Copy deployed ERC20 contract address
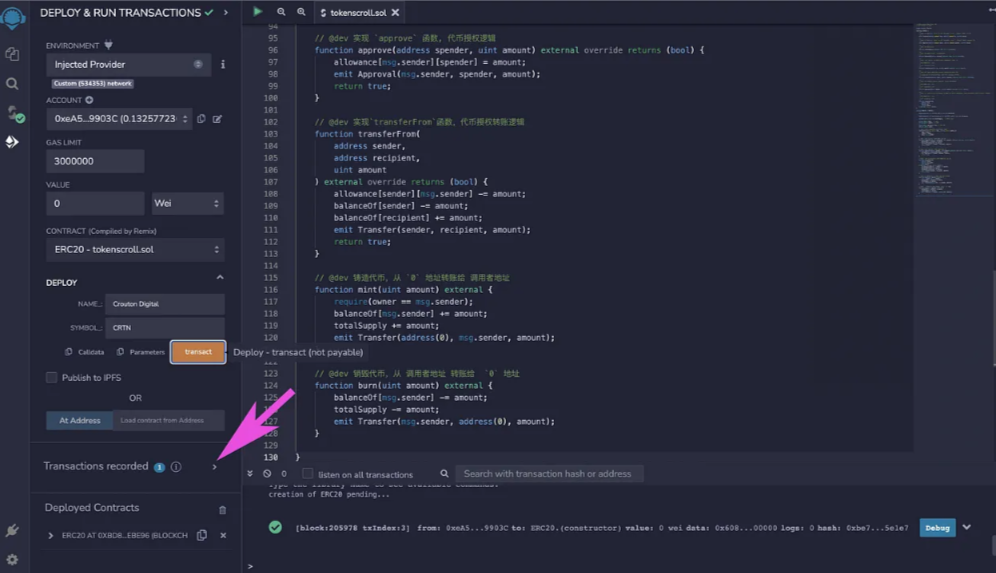 pos(202,536)
